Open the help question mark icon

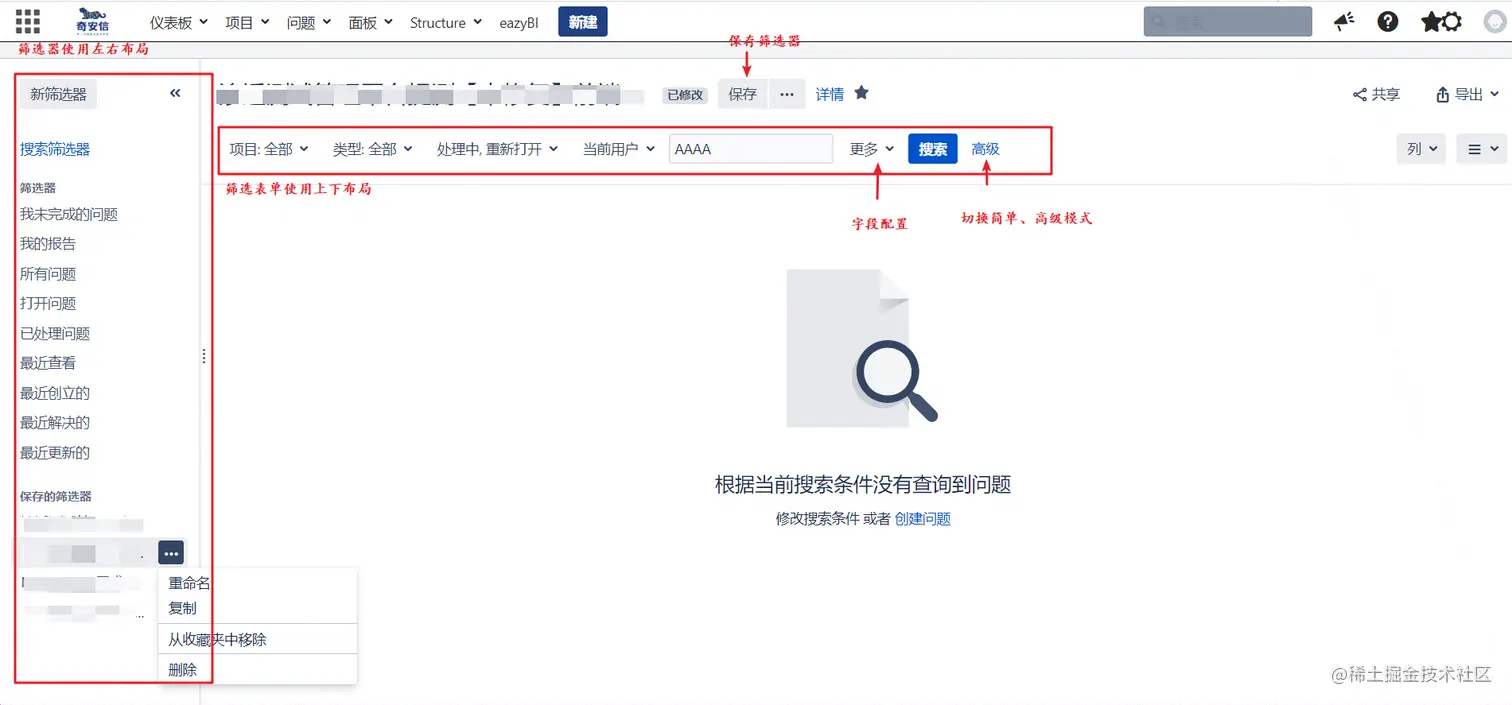[x=1387, y=21]
